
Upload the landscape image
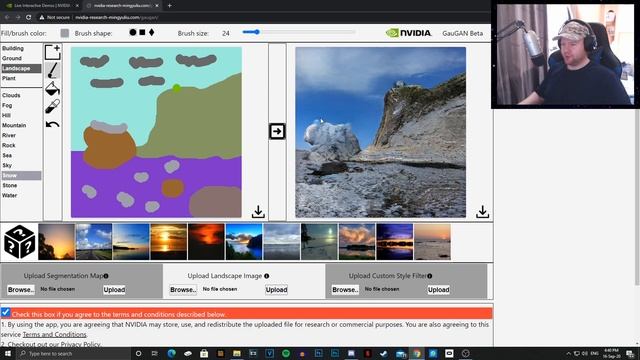(x=276, y=289)
